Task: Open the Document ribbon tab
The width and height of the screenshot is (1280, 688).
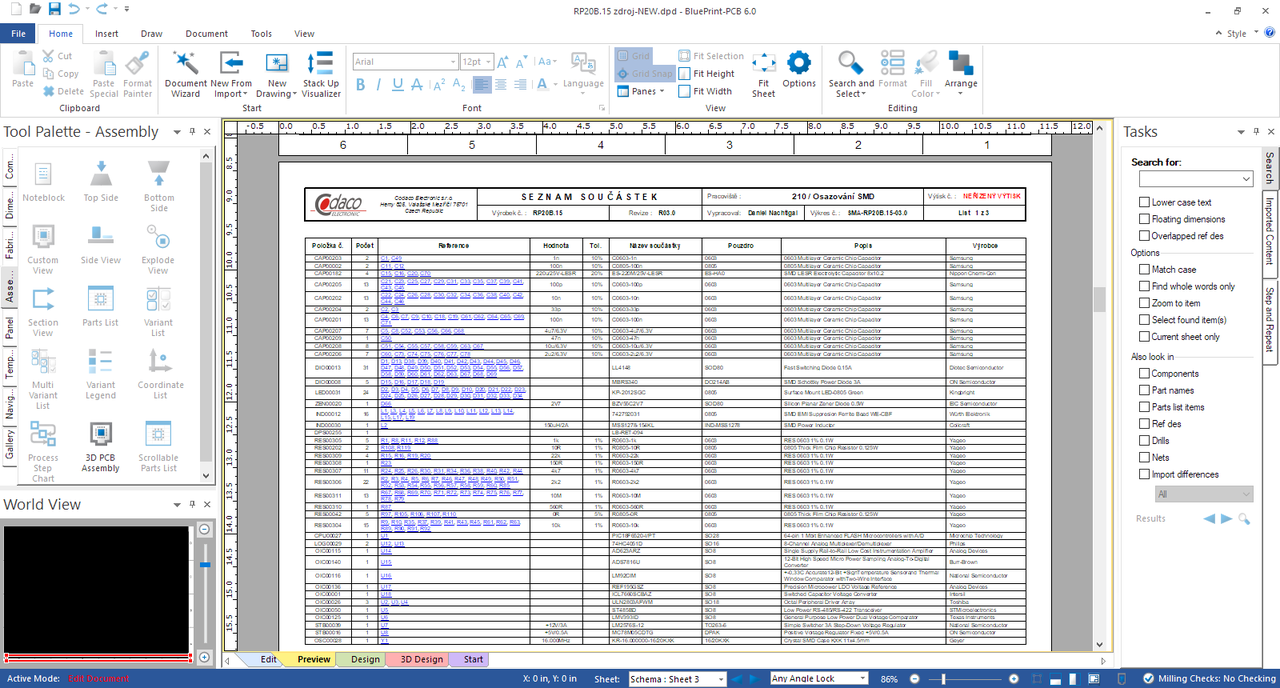Action: click(x=207, y=33)
